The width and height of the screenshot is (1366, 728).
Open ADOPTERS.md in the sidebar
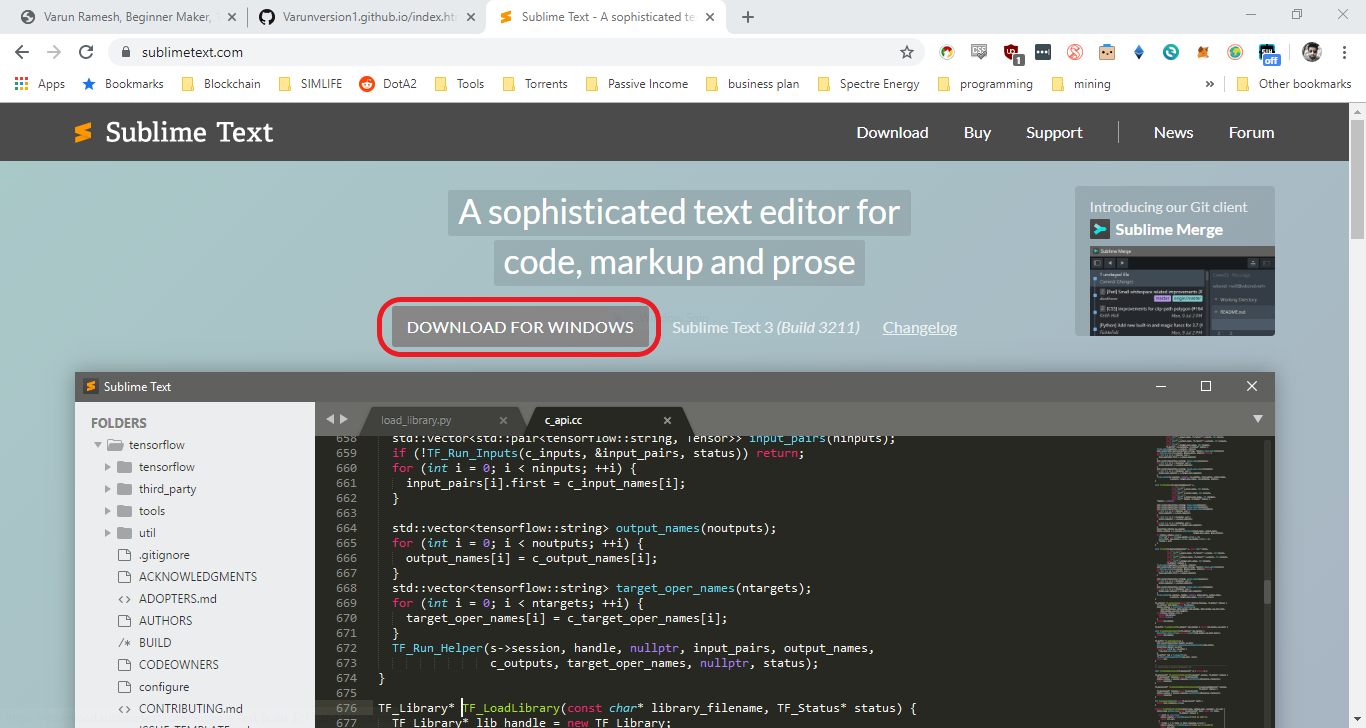click(167, 599)
